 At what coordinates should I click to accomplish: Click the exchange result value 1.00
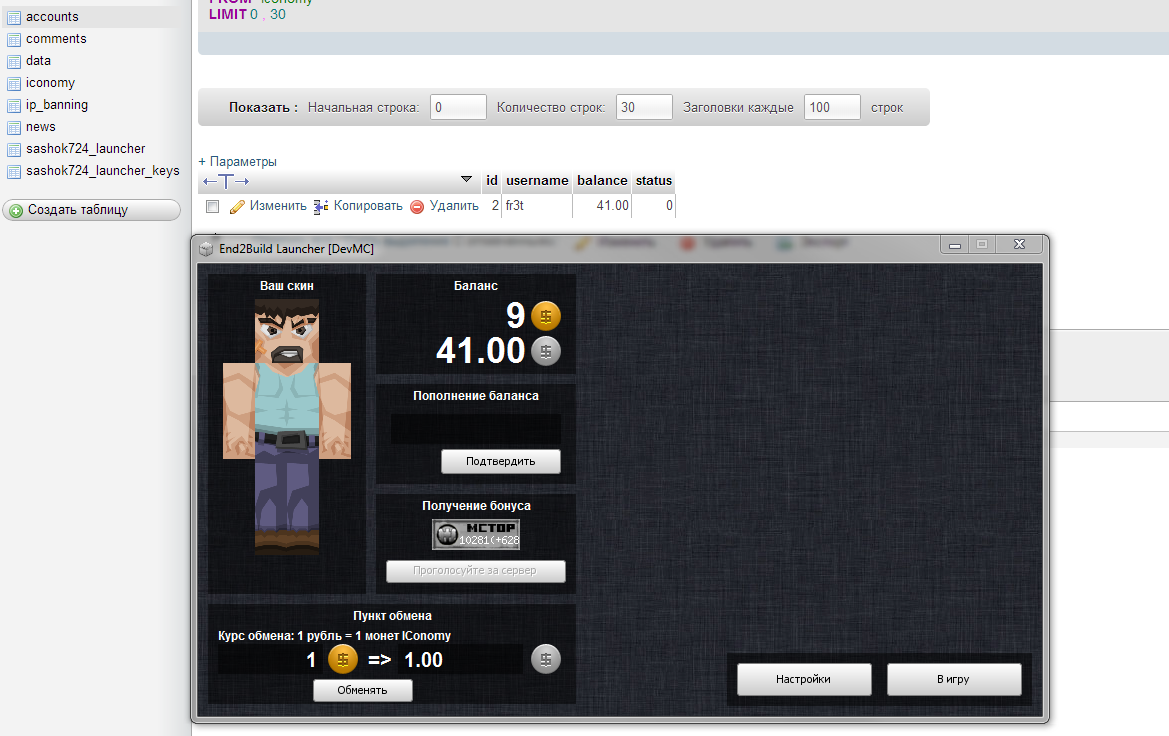423,660
